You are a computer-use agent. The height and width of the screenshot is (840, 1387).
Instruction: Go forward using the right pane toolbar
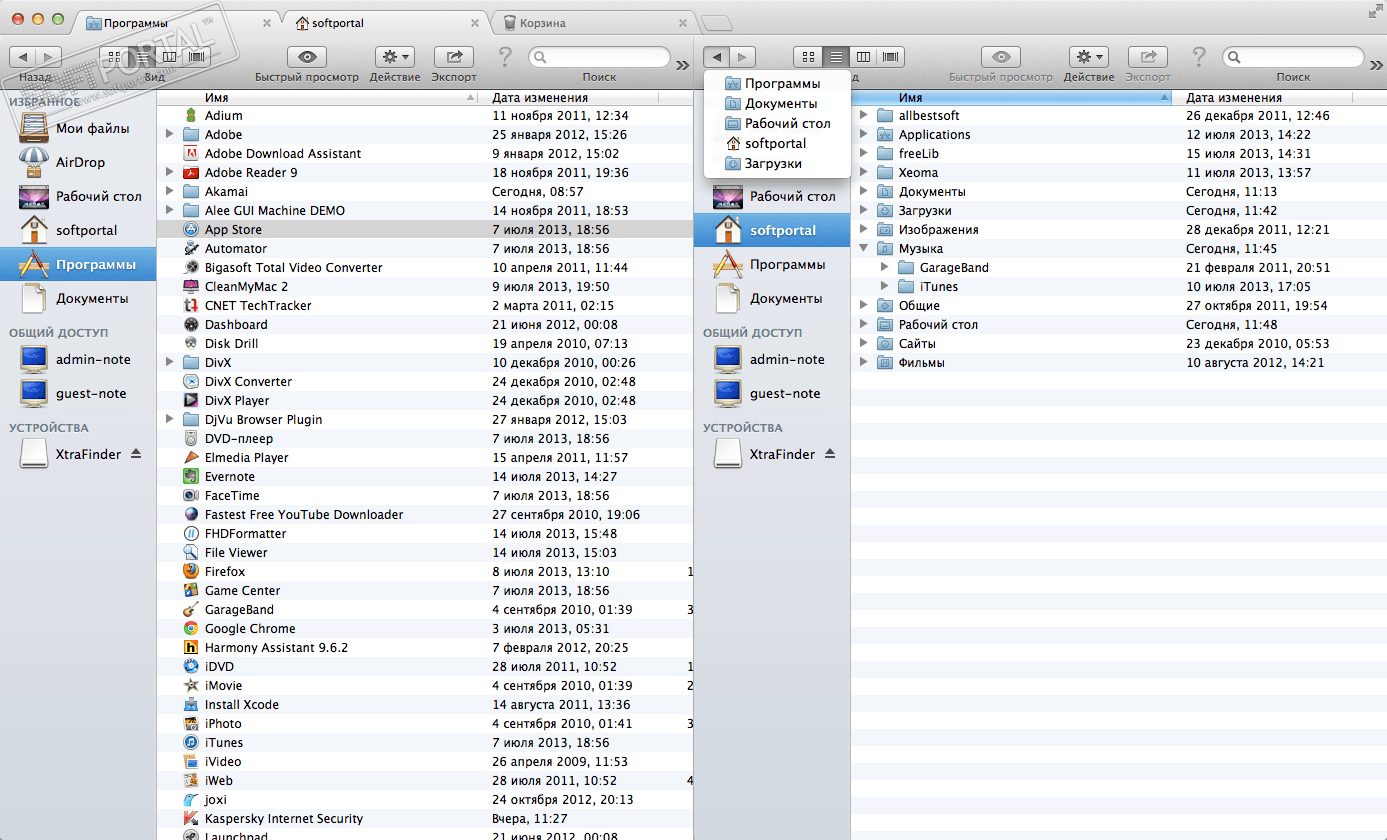(743, 57)
